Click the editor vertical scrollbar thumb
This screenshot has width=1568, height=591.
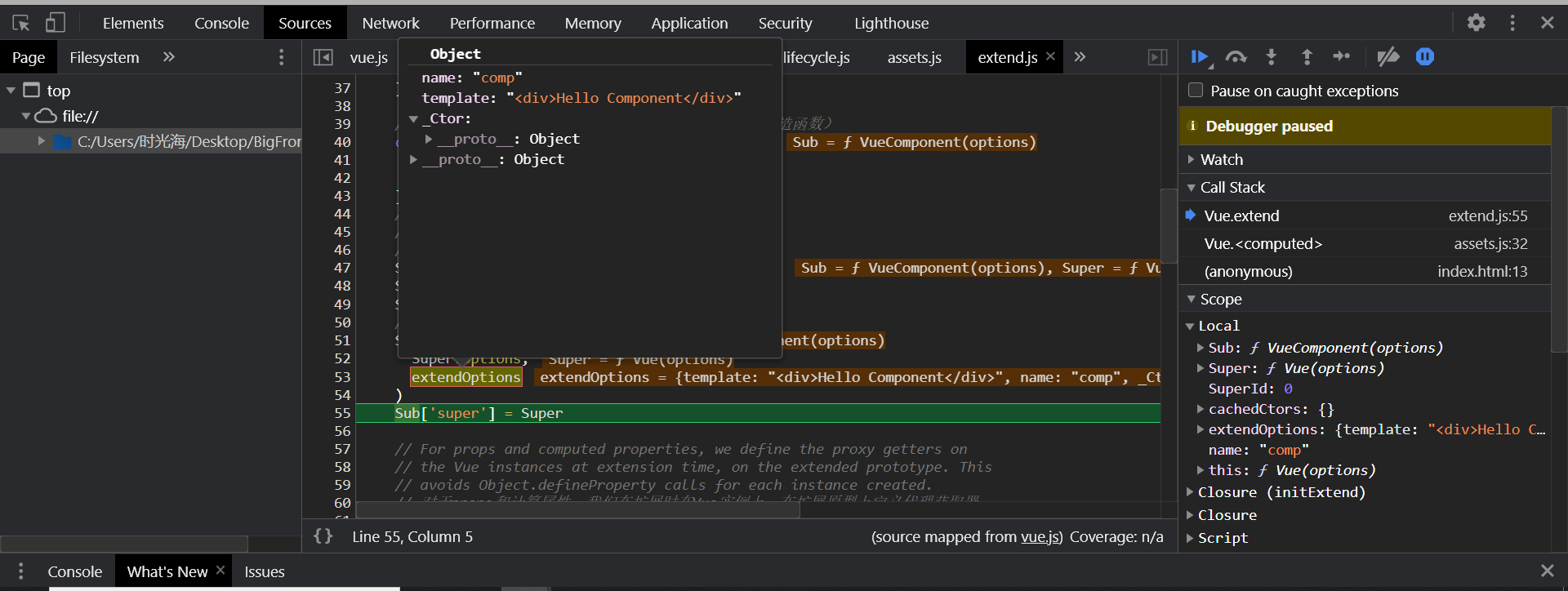click(x=1169, y=225)
